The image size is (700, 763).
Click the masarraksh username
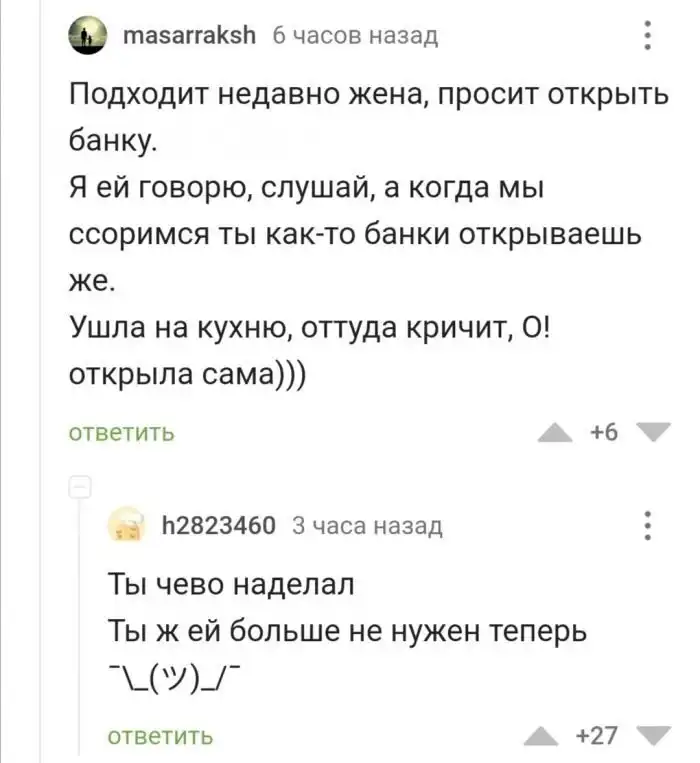[189, 37]
